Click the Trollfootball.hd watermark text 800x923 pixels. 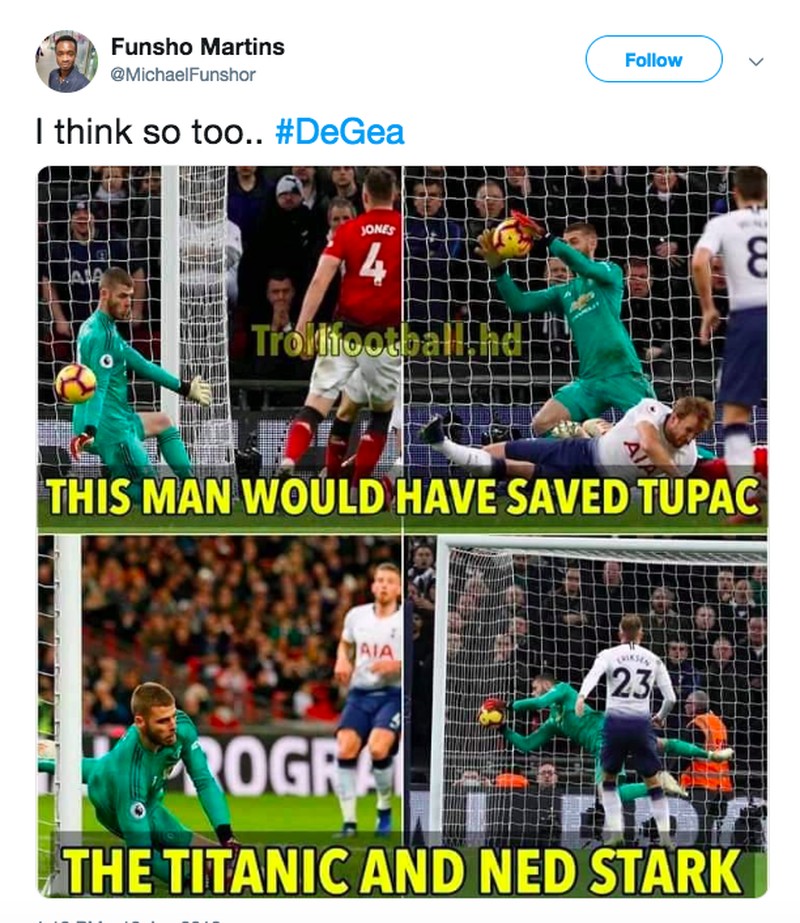click(x=386, y=341)
